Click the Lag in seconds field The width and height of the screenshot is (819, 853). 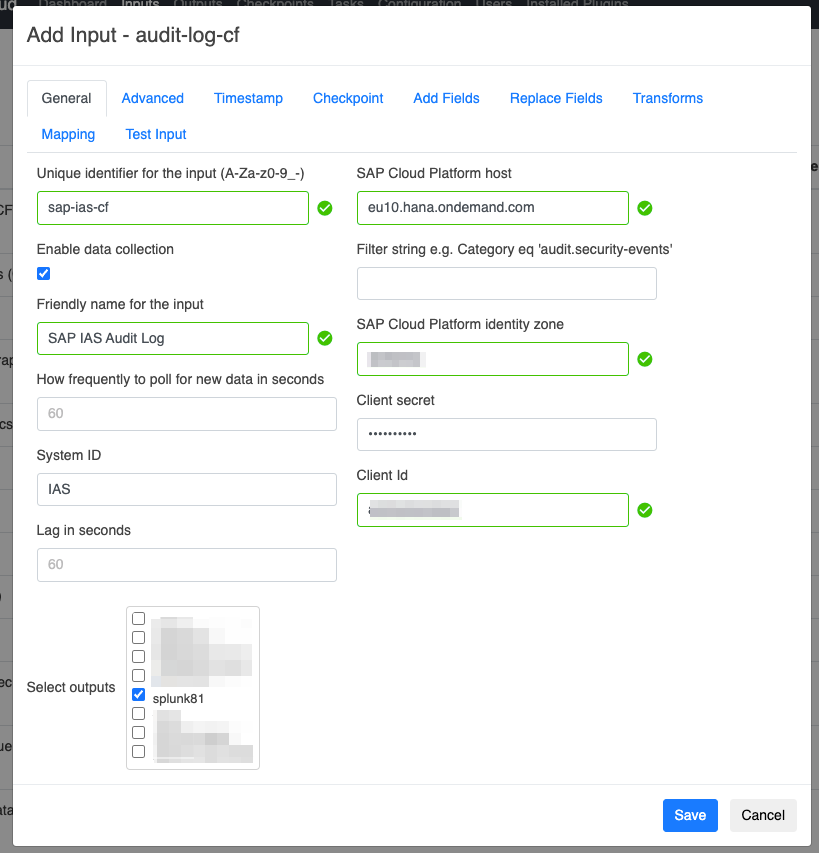[186, 565]
